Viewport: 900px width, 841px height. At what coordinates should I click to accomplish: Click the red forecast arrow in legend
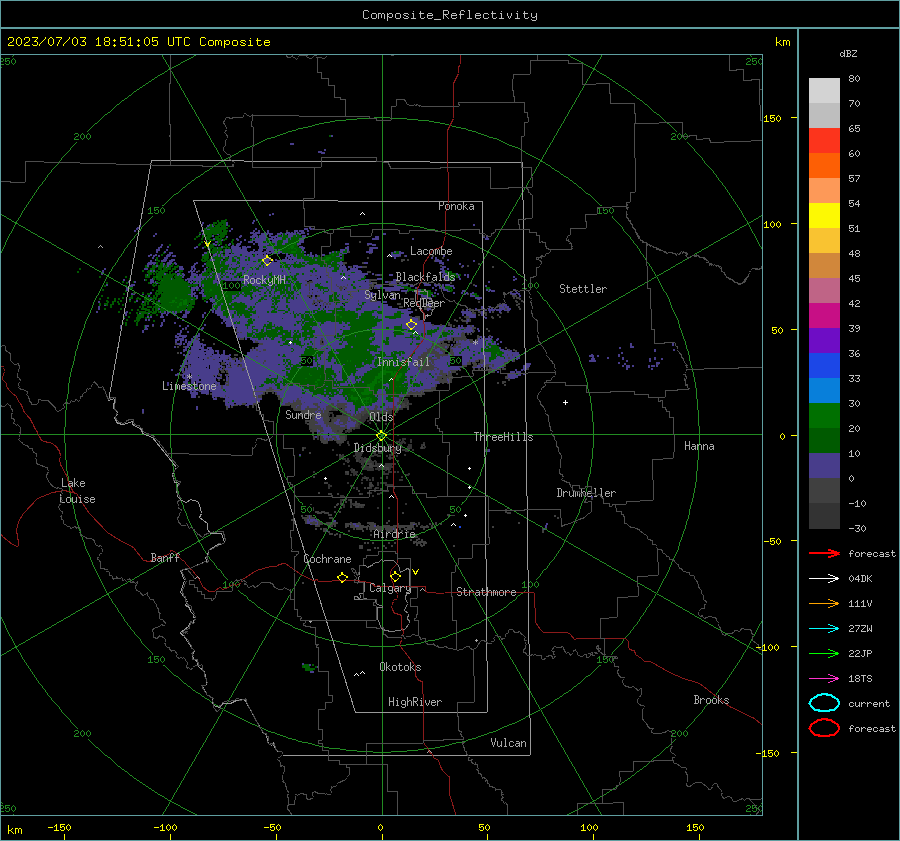click(824, 553)
